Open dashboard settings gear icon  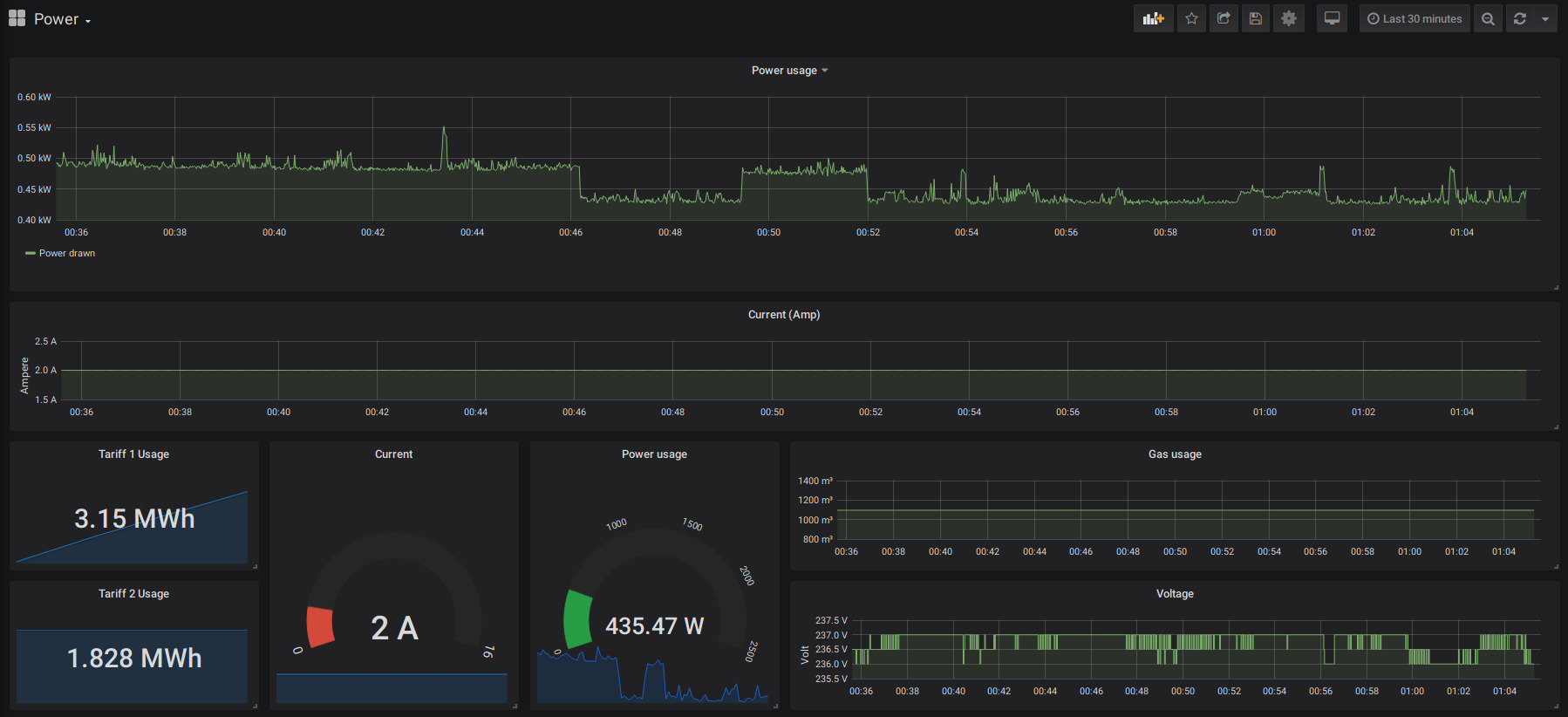point(1289,18)
